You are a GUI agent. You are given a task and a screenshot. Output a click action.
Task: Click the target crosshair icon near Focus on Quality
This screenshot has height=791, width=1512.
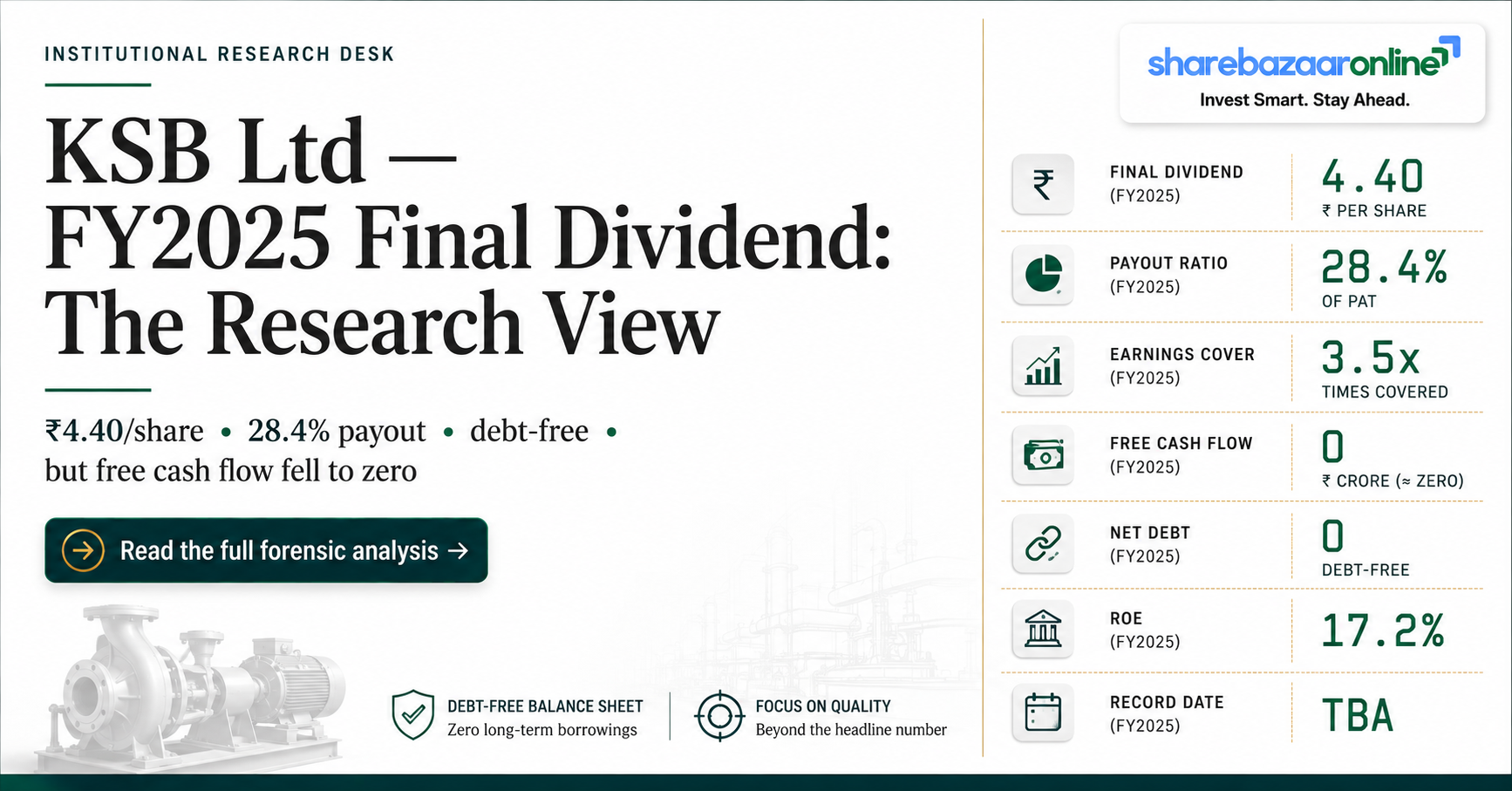coord(719,716)
